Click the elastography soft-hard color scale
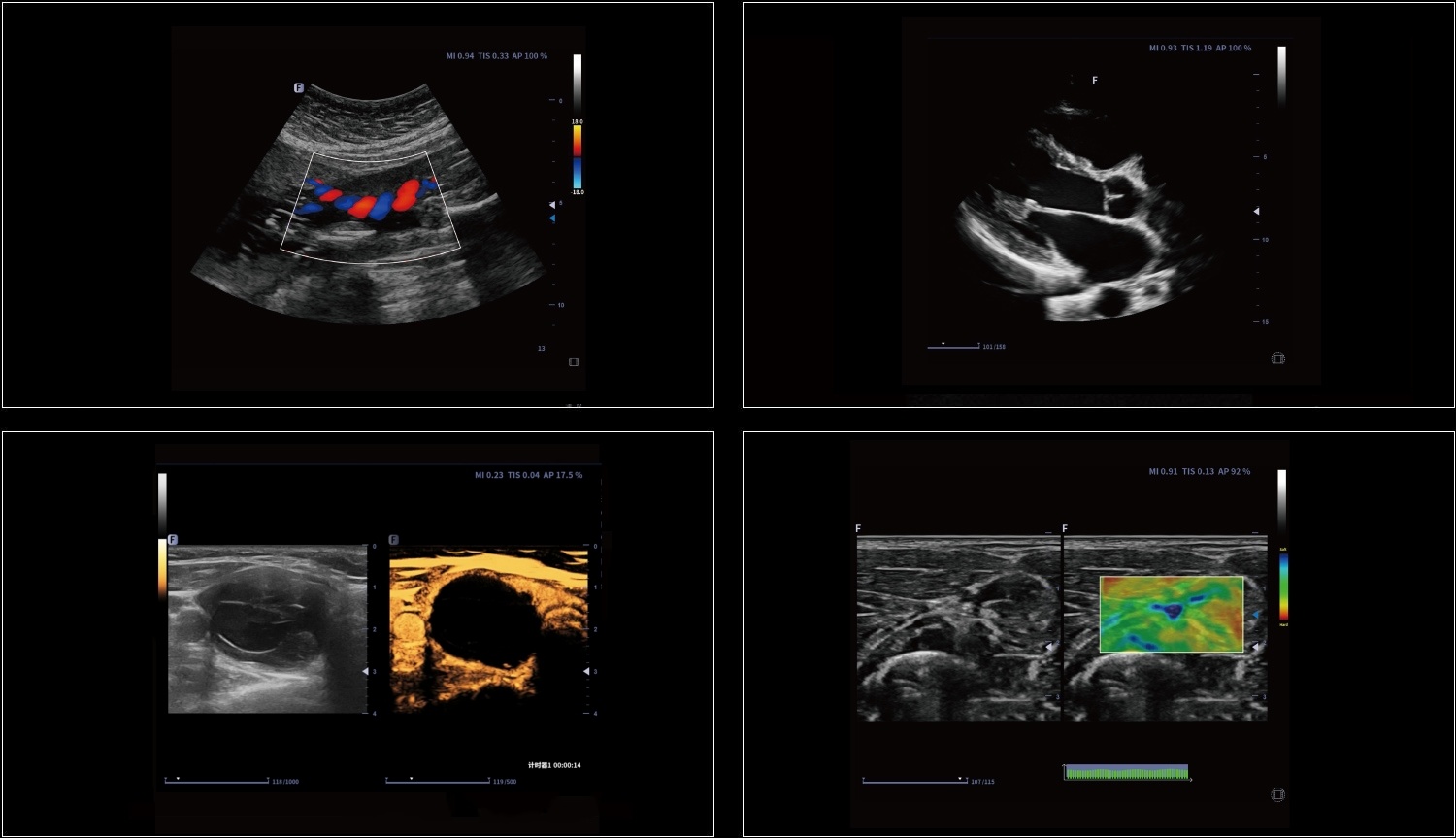 tap(1283, 587)
